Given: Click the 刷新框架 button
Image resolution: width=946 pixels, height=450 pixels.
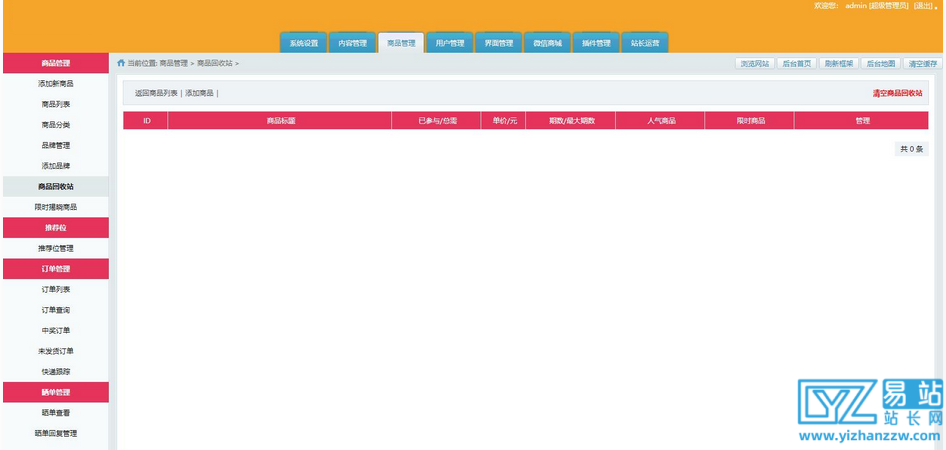Looking at the screenshot, I should click(x=839, y=63).
